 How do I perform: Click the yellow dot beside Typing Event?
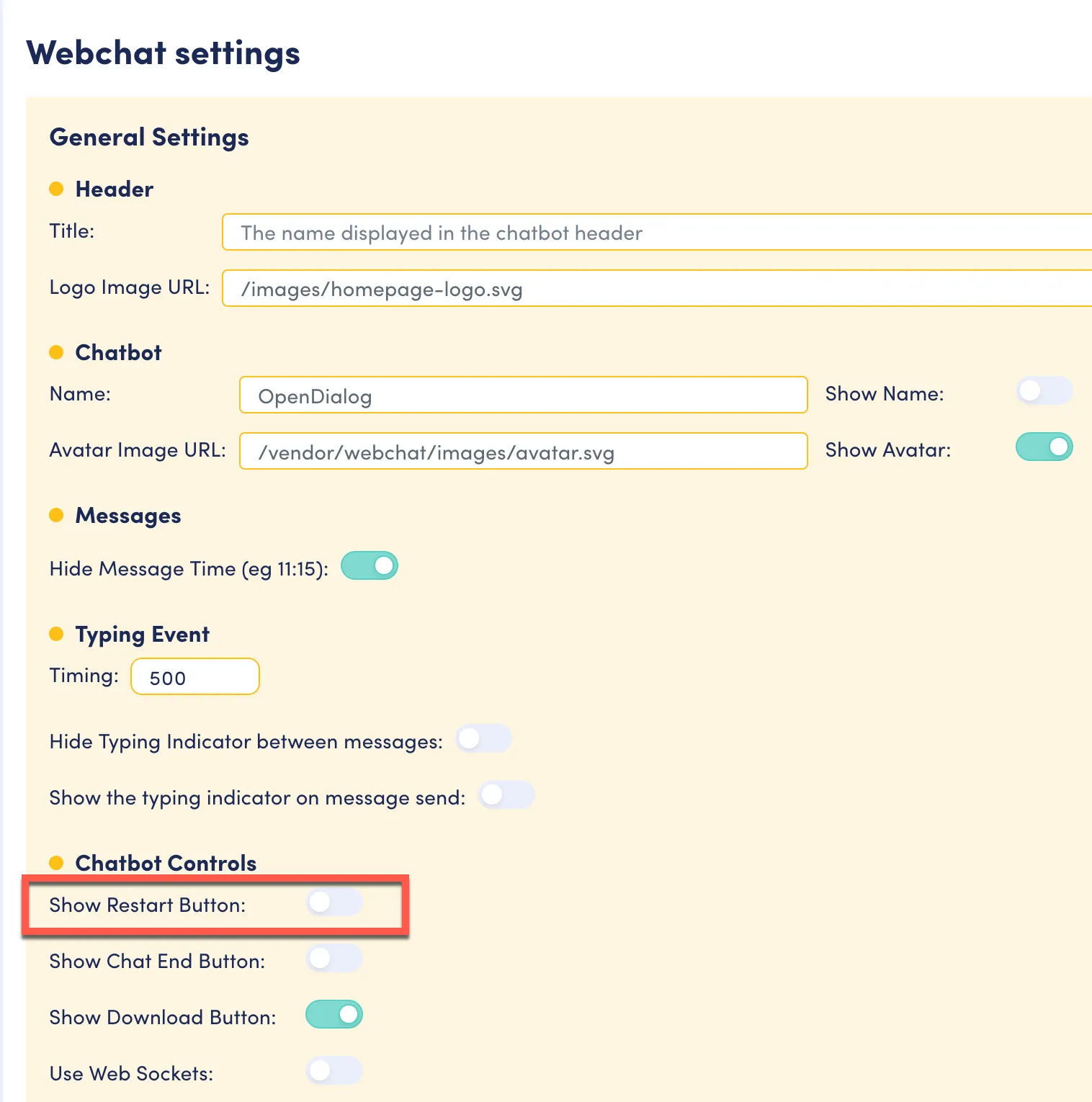56,634
